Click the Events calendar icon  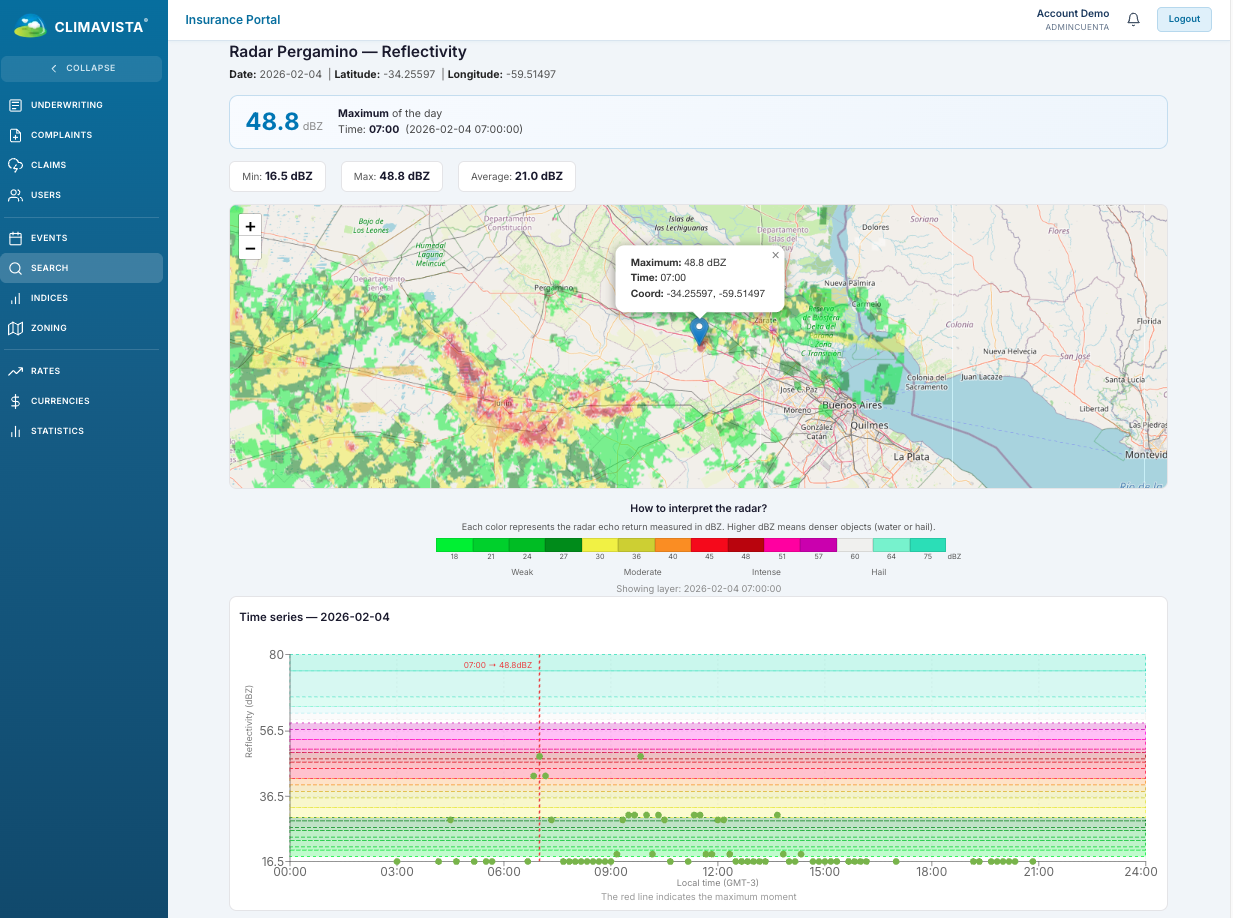tap(15, 238)
